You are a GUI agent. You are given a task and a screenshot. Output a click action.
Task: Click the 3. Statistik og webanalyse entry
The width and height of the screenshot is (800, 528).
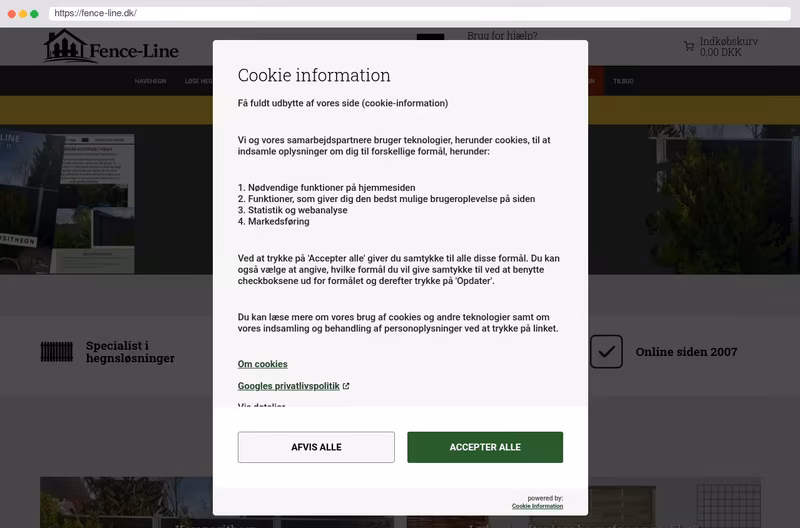tap(292, 210)
